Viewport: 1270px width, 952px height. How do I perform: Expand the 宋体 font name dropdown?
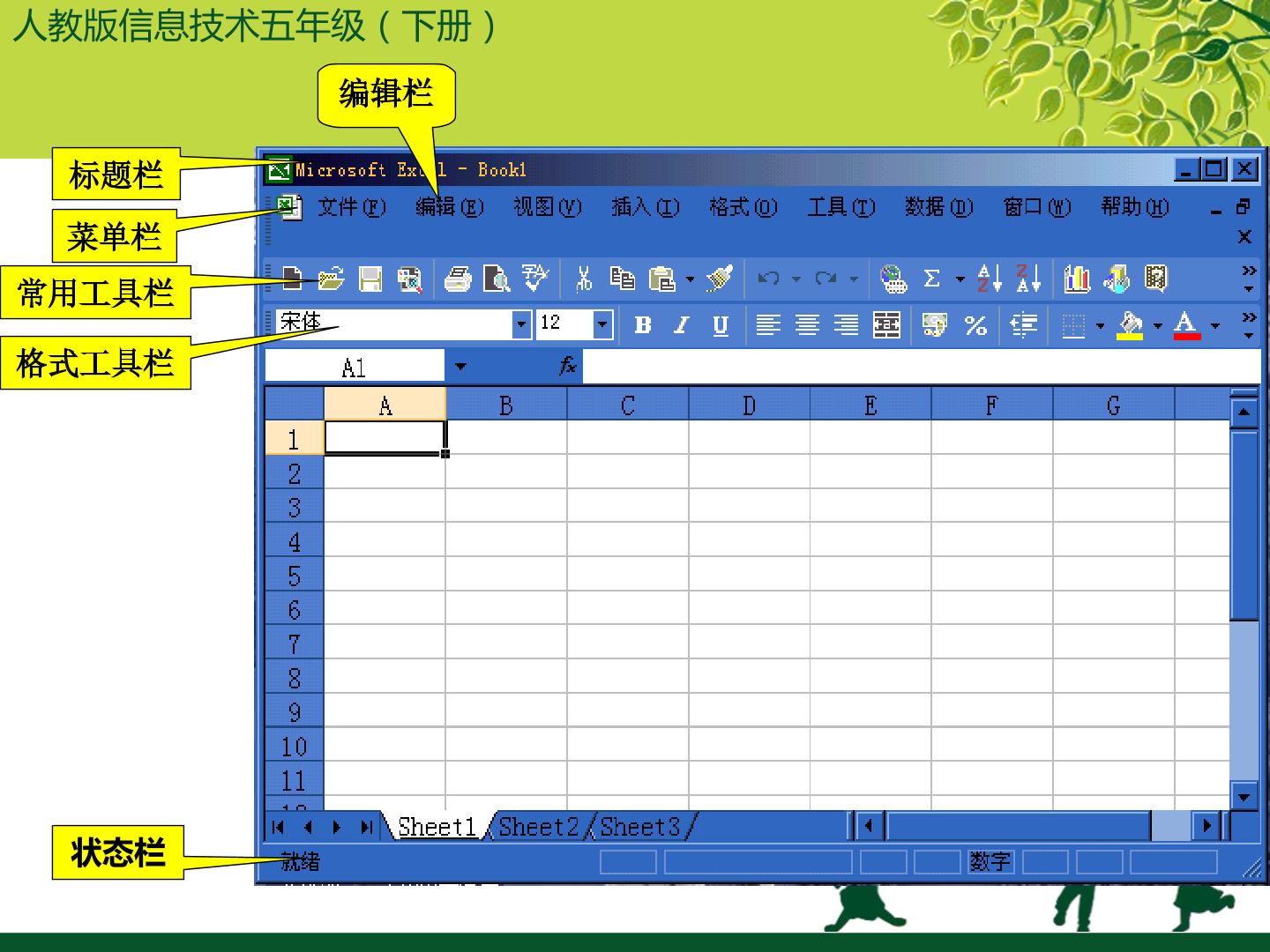point(521,324)
